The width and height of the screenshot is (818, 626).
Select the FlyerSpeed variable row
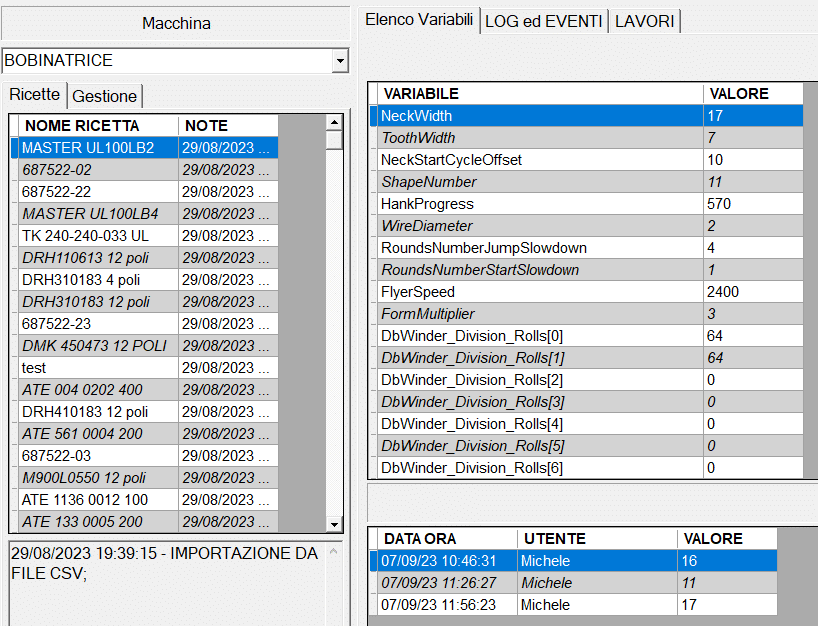click(x=418, y=292)
